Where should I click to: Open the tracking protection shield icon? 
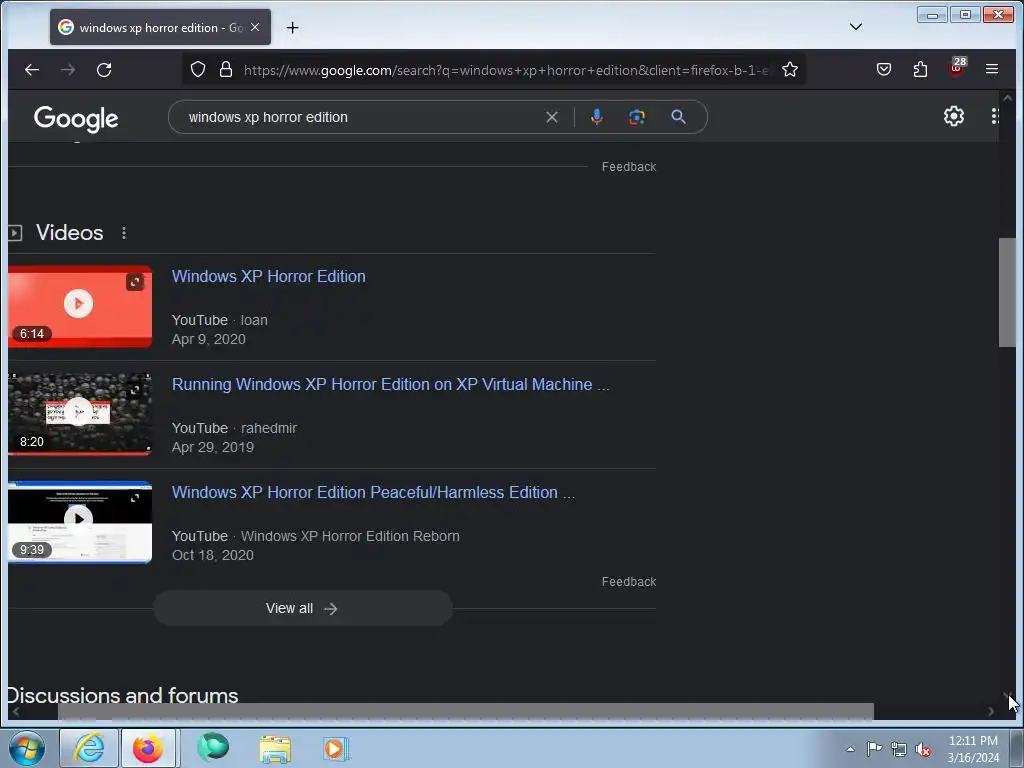tap(198, 69)
